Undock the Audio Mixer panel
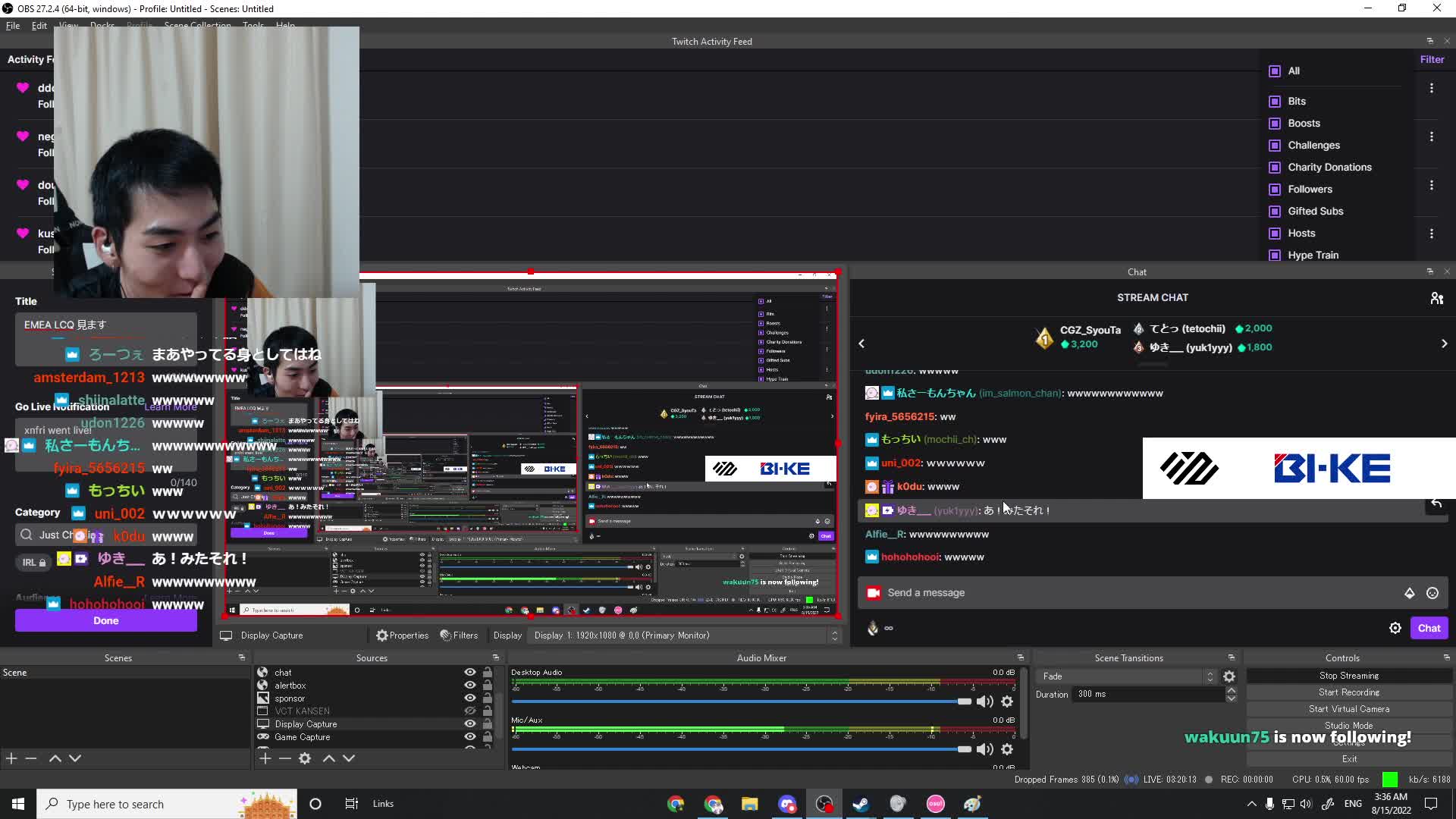 [1021, 657]
